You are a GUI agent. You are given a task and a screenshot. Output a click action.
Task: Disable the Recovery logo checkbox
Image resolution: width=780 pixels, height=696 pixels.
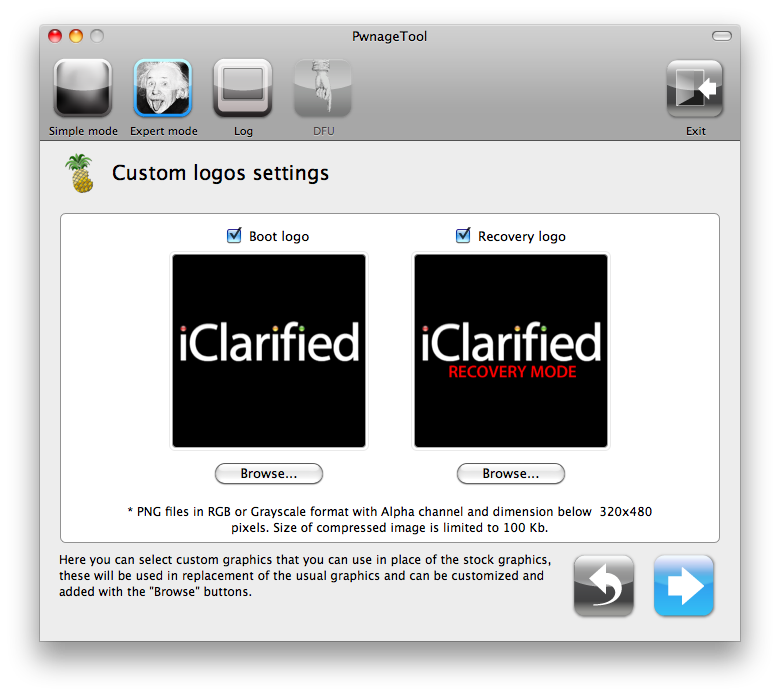[x=463, y=236]
